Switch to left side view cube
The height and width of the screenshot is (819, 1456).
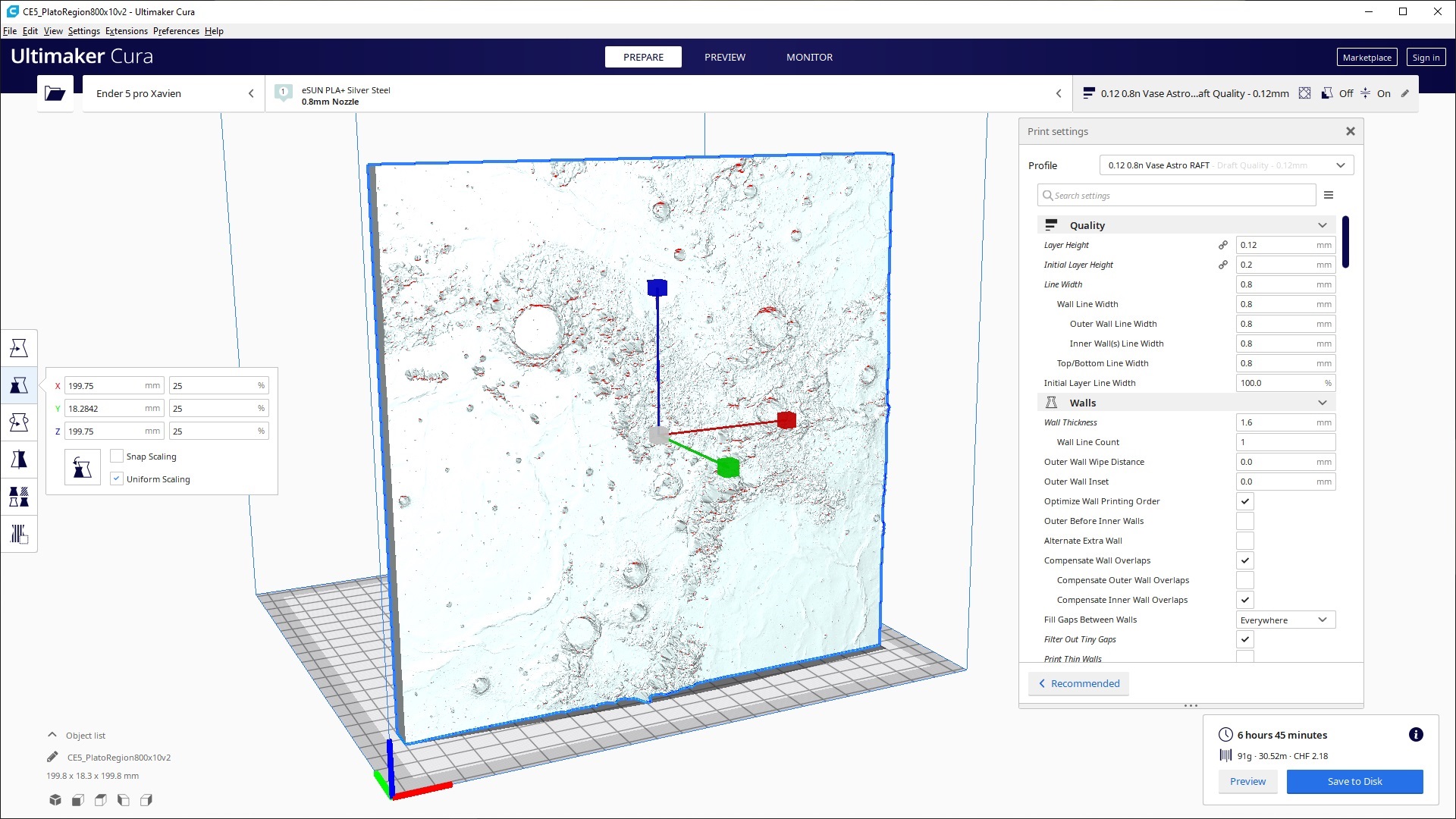coord(123,800)
